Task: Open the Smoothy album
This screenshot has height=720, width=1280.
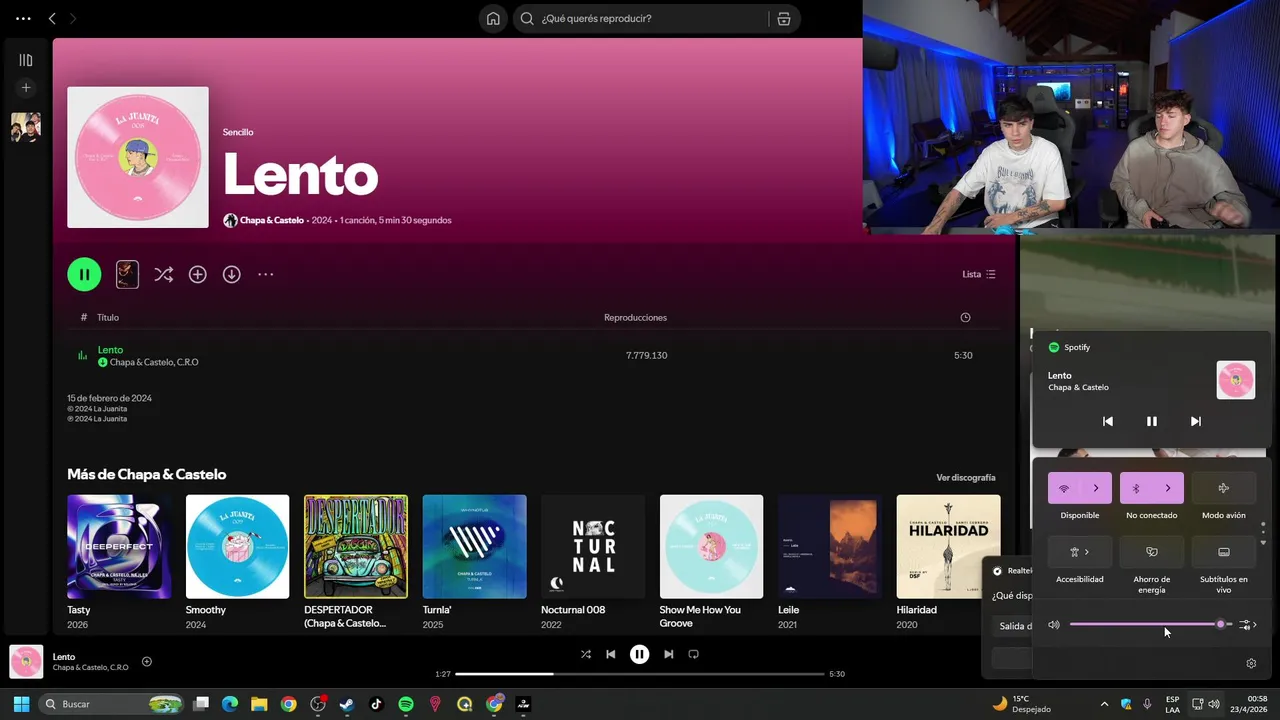Action: [237, 562]
